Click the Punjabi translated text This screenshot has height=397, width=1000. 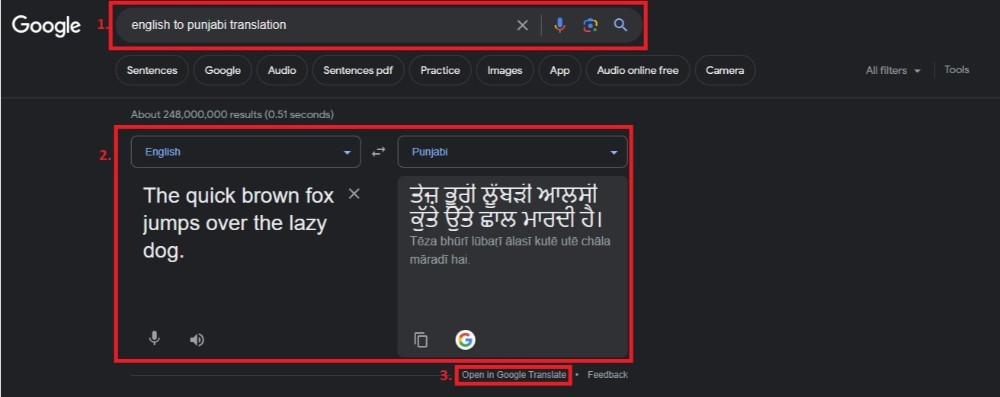507,208
